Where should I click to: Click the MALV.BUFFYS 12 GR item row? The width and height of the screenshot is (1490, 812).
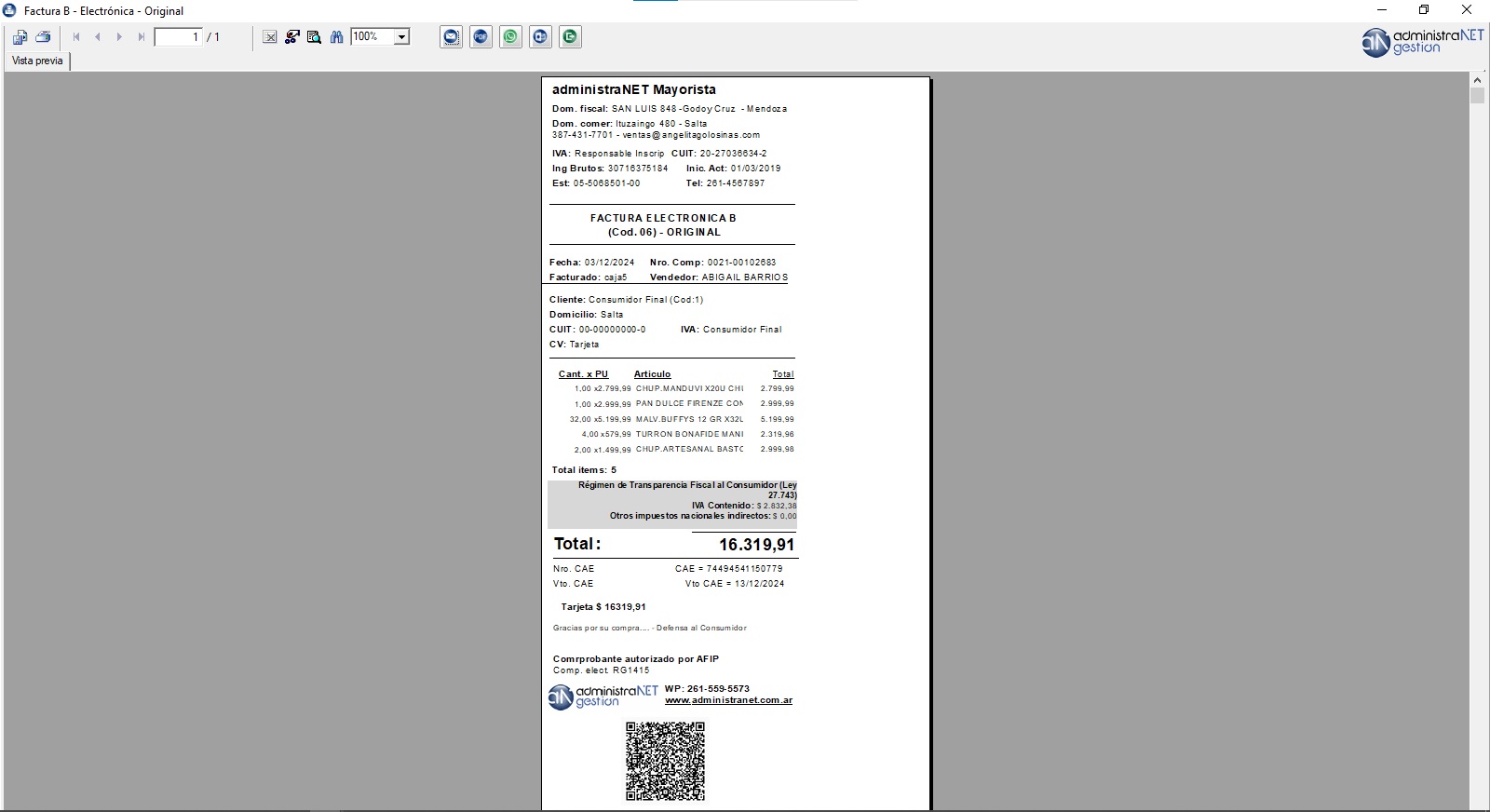point(684,419)
